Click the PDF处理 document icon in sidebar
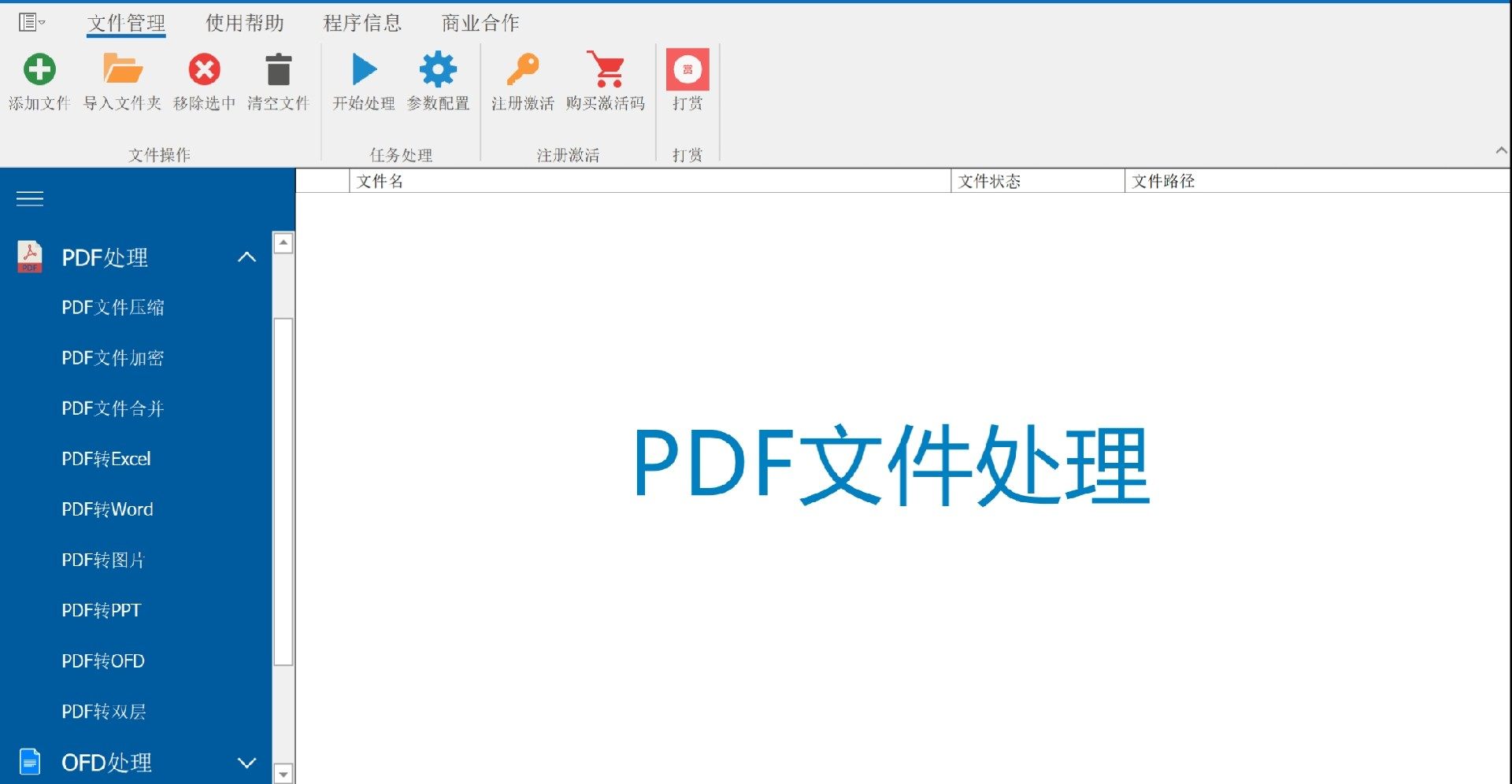Viewport: 1512px width, 784px height. point(30,257)
